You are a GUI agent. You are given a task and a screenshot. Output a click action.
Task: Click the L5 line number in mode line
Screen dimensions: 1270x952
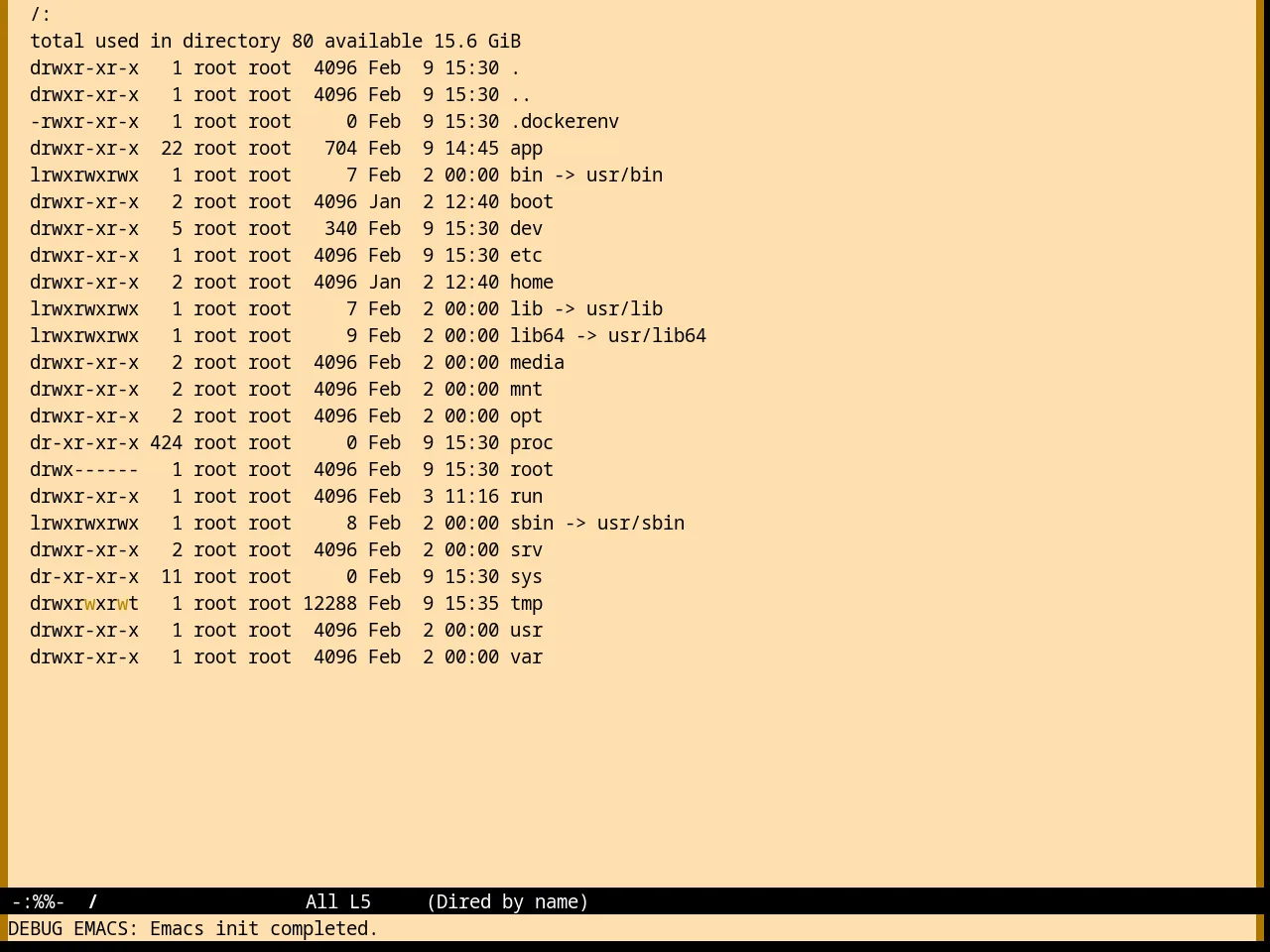point(359,901)
